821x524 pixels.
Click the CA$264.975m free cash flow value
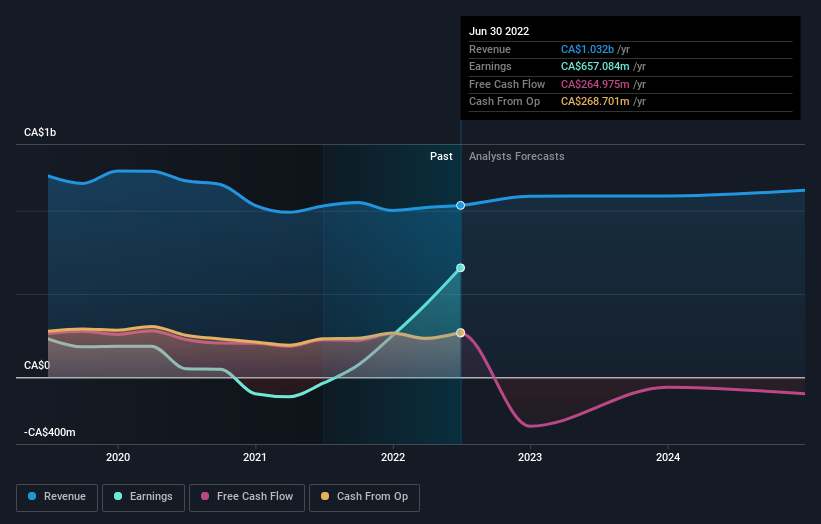coord(595,84)
